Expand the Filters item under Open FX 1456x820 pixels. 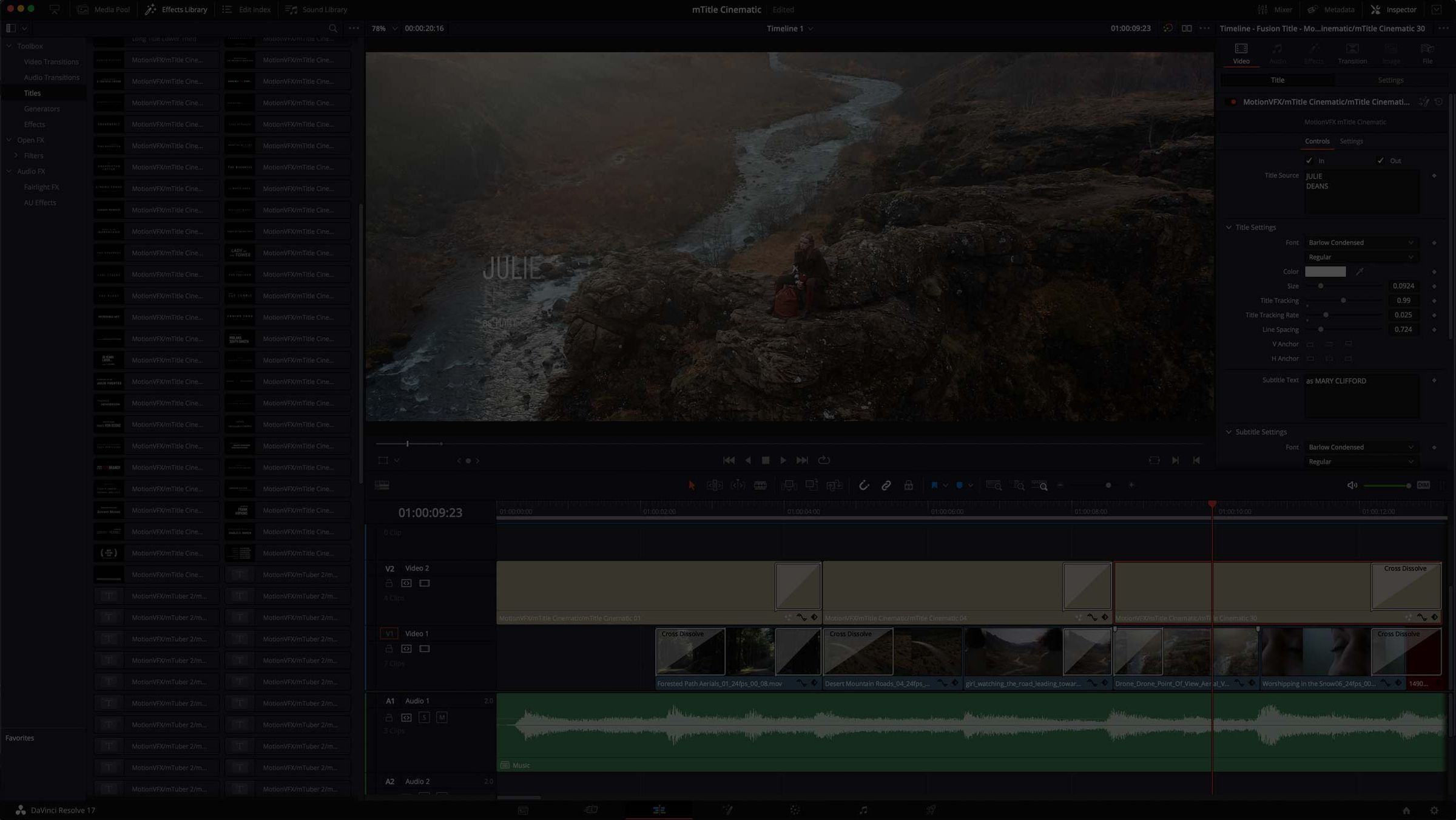pyautogui.click(x=16, y=155)
